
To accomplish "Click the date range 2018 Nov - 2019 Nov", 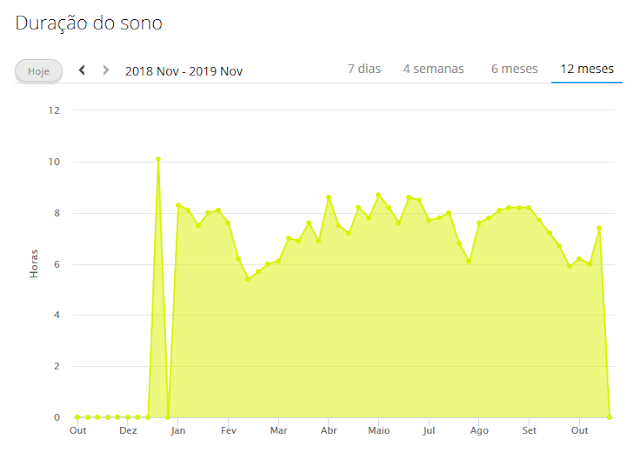I will tap(184, 71).
